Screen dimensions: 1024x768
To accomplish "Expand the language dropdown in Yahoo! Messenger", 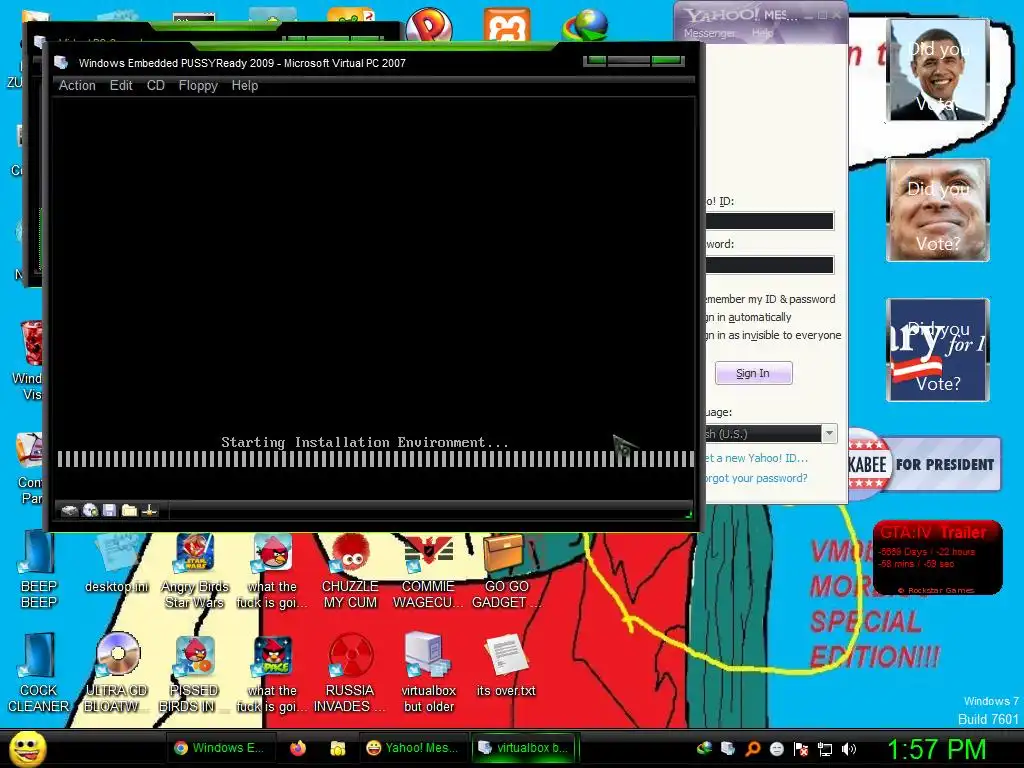I will click(829, 434).
